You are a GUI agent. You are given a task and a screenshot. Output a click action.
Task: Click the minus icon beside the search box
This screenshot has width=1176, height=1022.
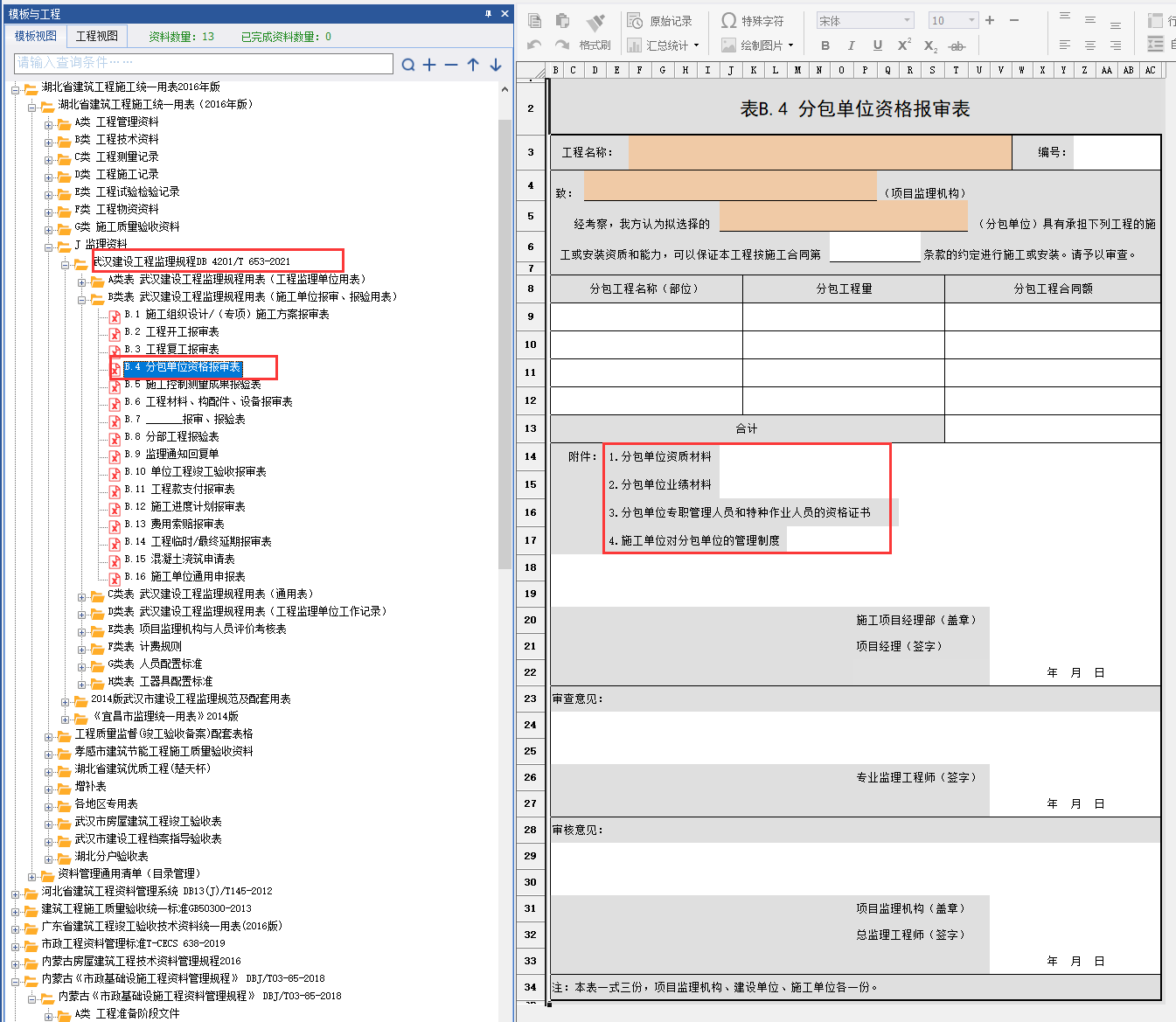[x=451, y=65]
